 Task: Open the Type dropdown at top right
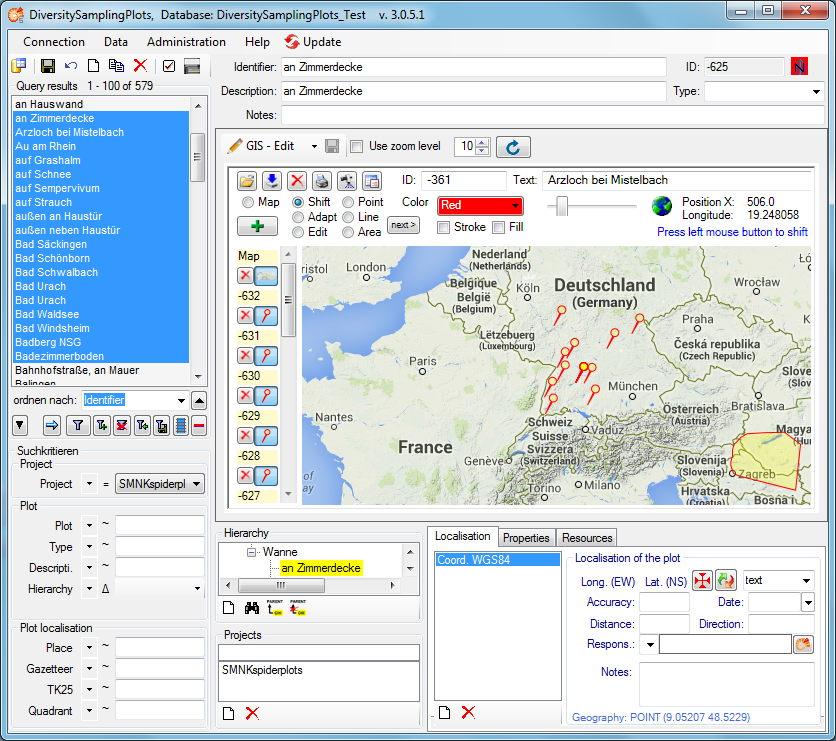pyautogui.click(x=765, y=91)
